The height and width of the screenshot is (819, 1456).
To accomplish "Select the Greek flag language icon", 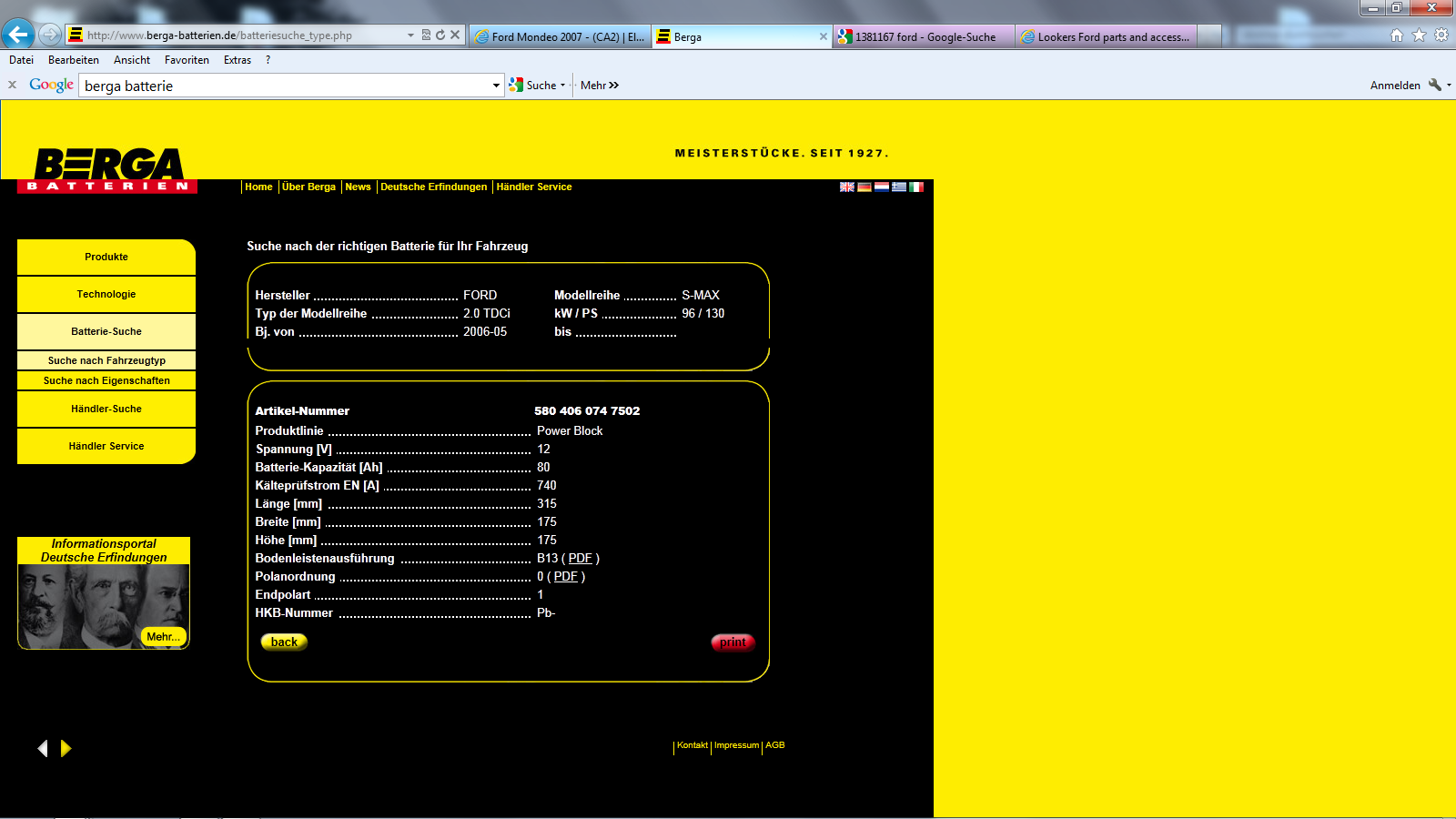I will [899, 187].
